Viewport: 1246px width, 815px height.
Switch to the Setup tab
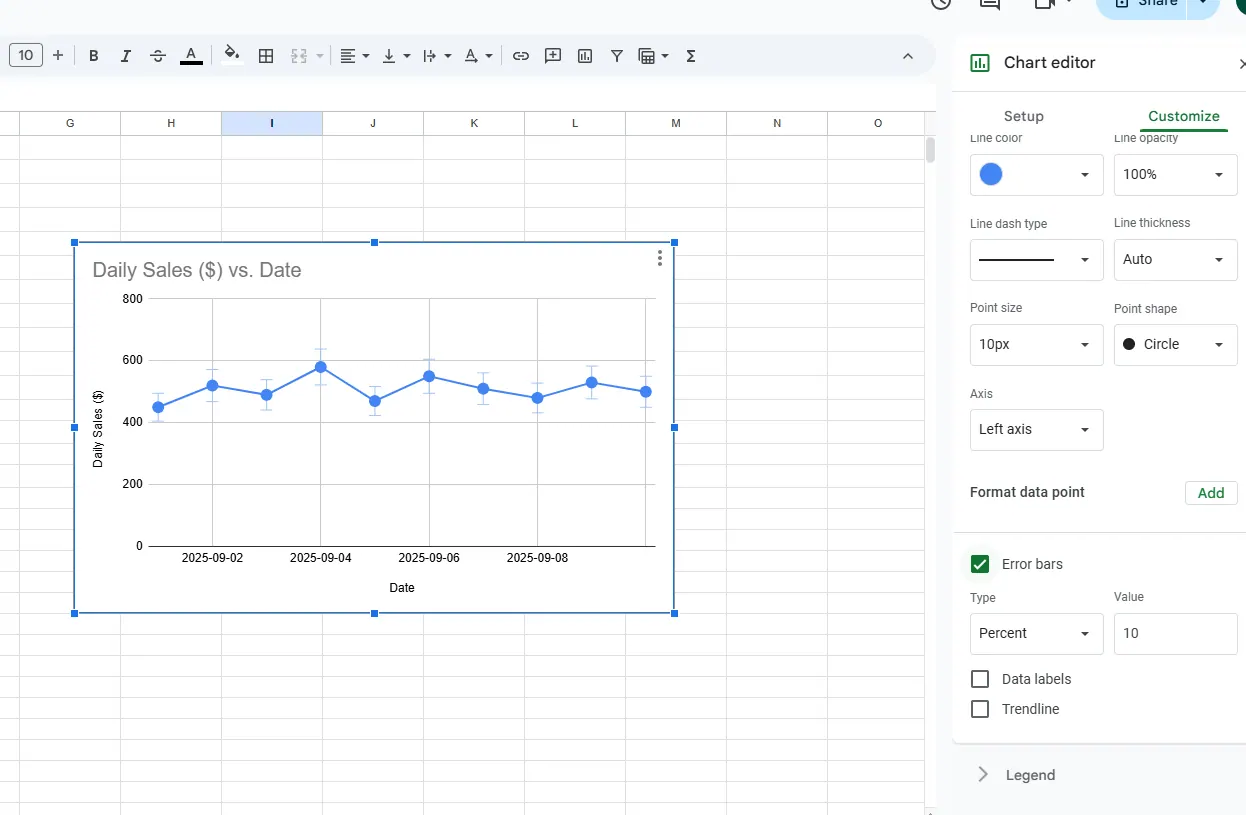pyautogui.click(x=1023, y=116)
